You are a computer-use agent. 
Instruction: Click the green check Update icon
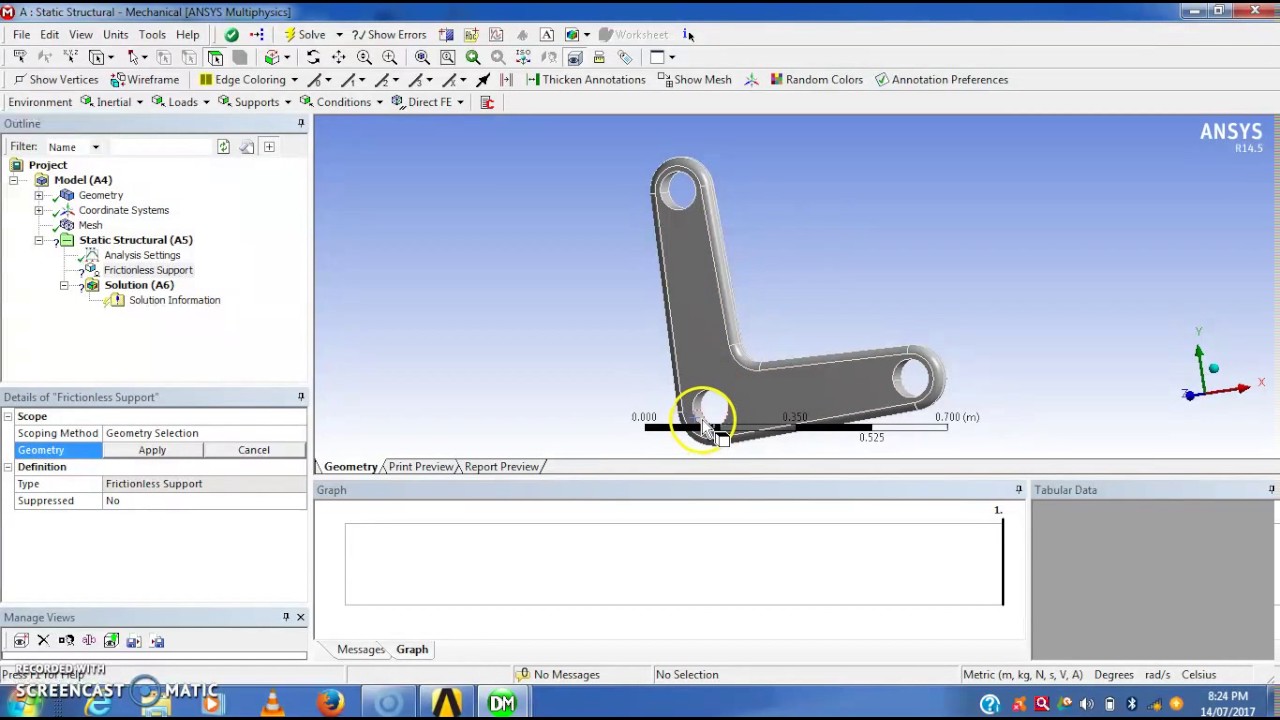tap(231, 34)
